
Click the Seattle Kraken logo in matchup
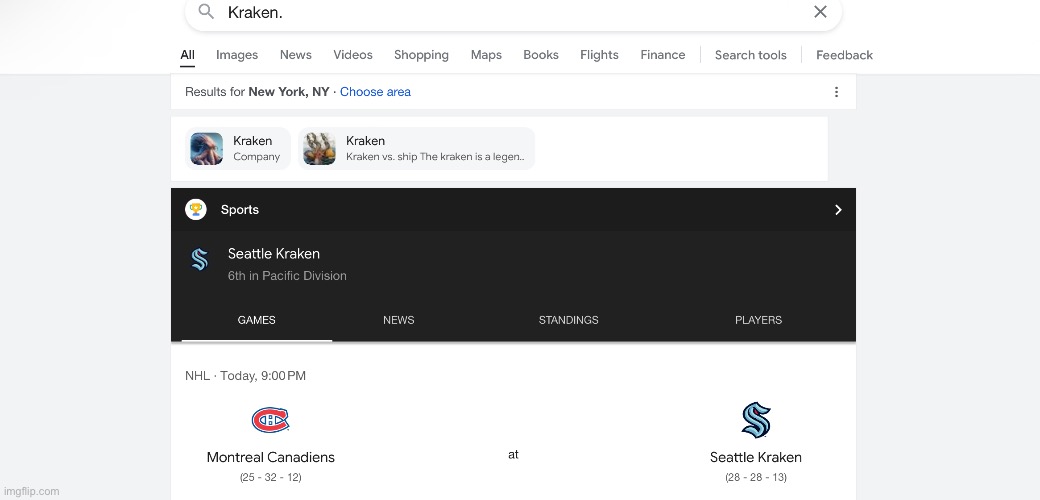click(755, 420)
